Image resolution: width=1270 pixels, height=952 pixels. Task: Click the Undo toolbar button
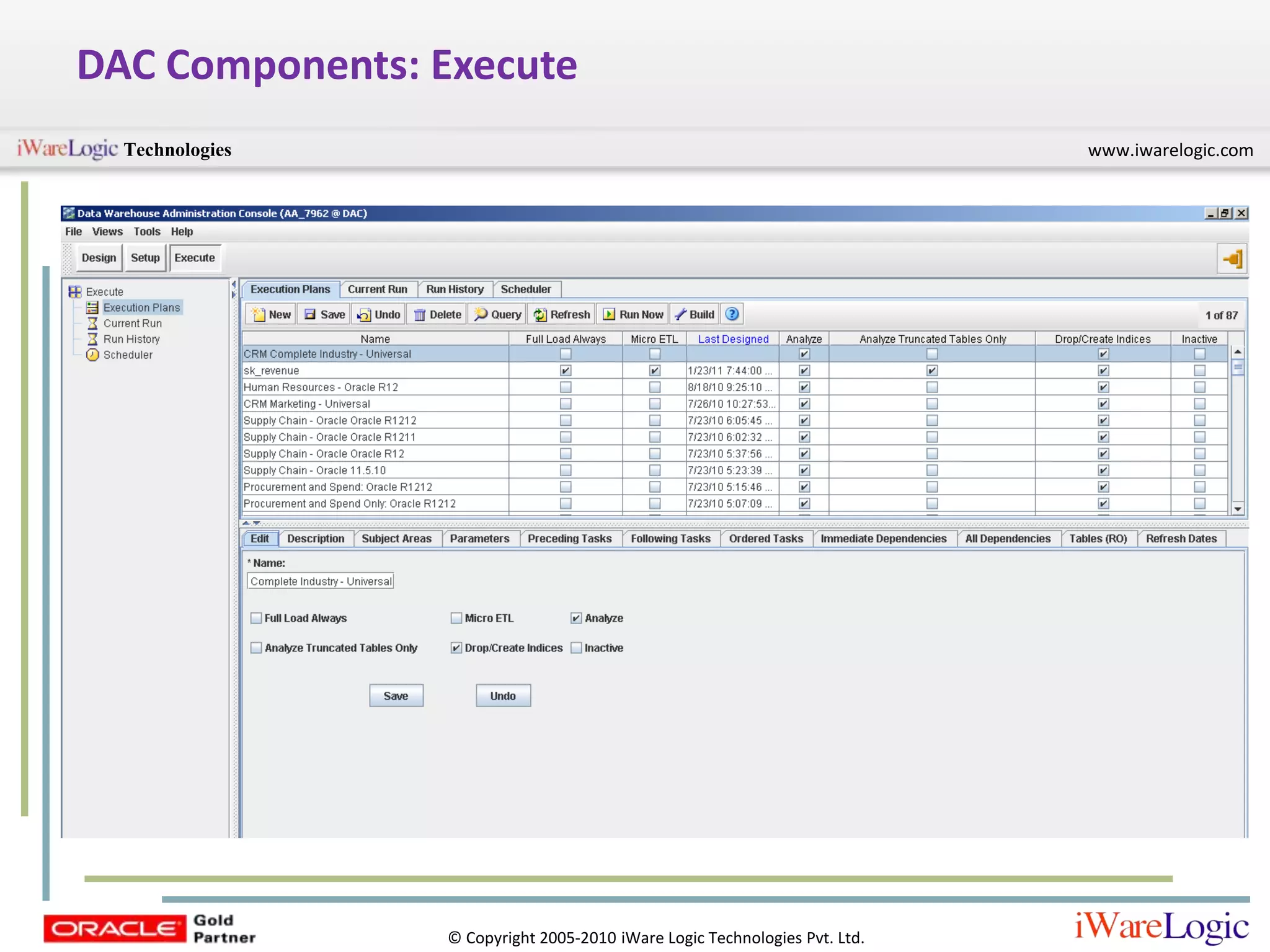coord(378,314)
